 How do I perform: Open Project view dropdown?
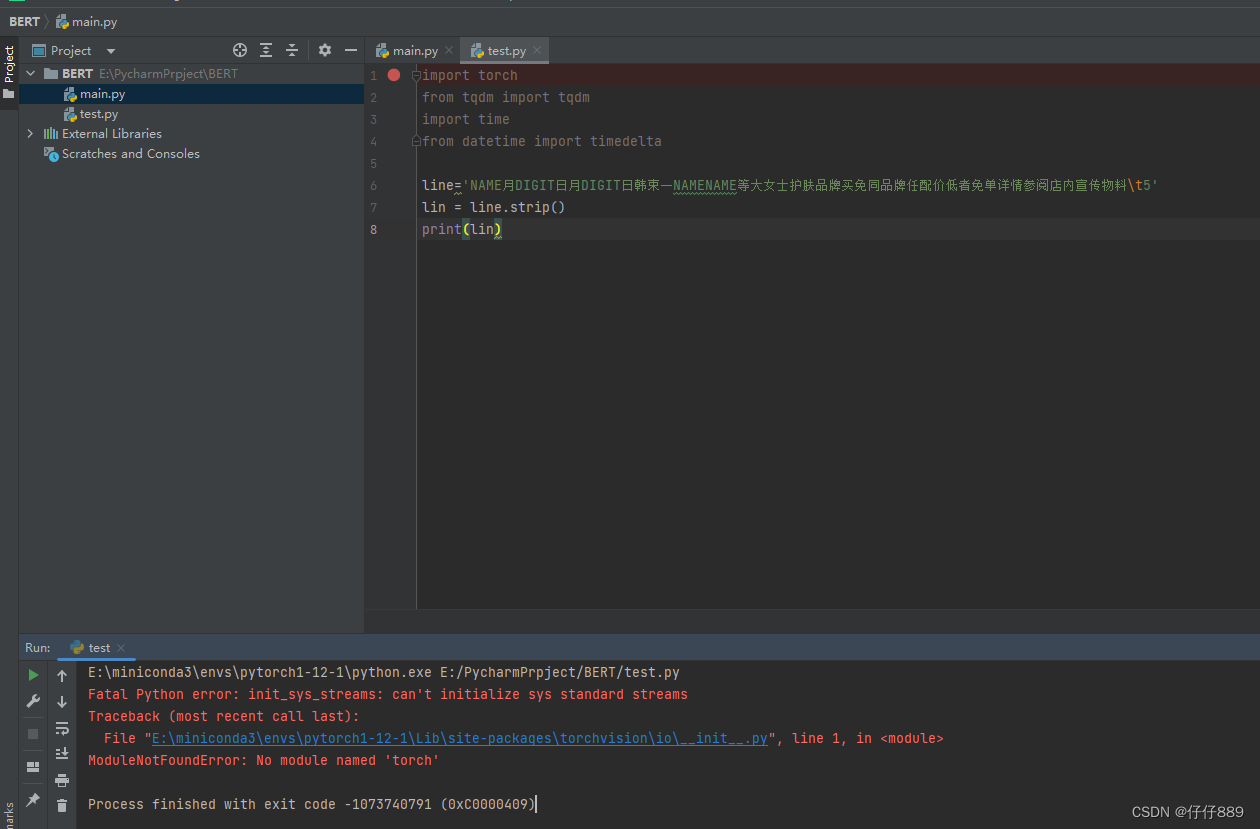(x=111, y=51)
